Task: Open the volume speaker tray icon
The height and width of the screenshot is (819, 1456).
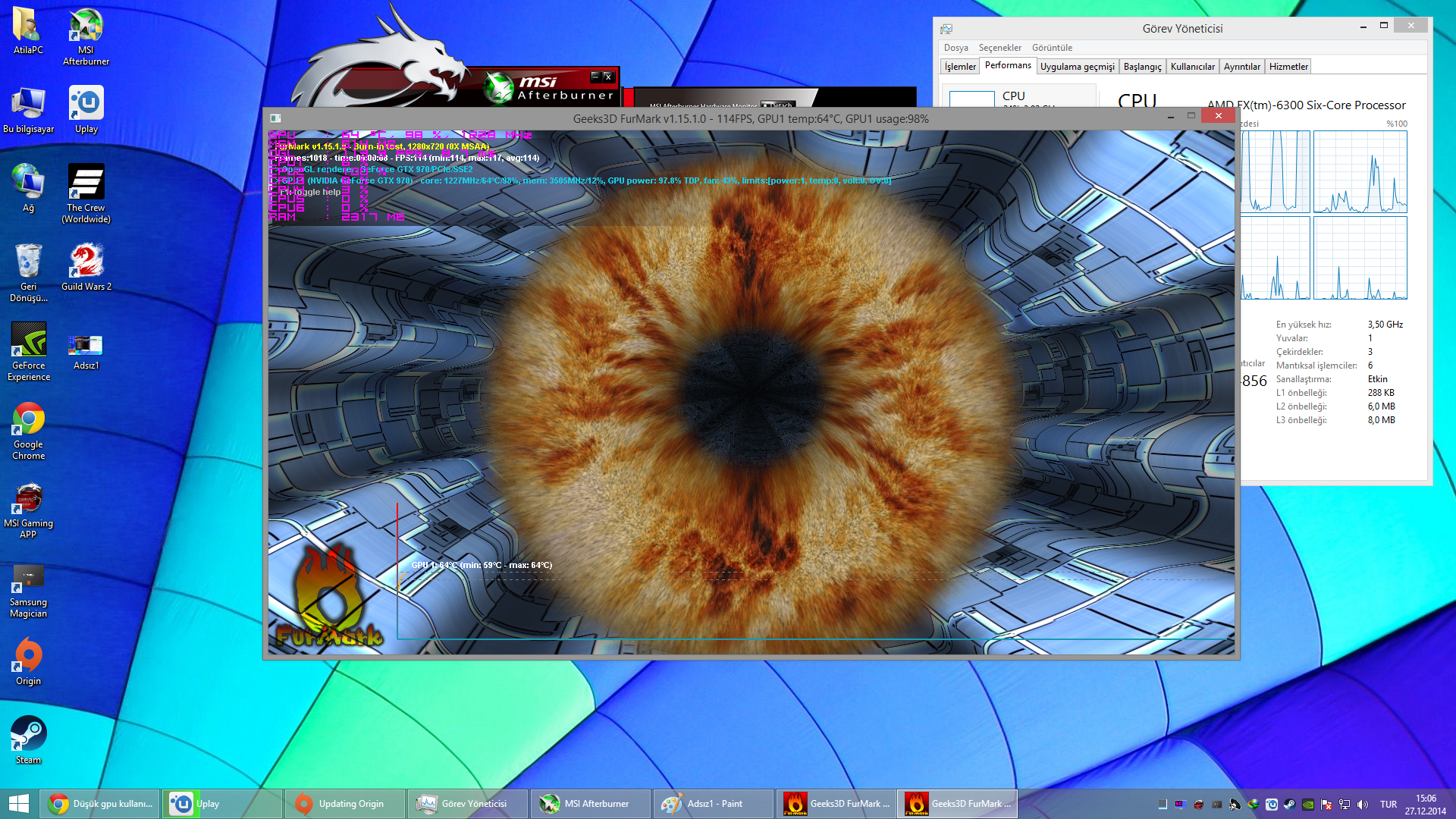Action: pos(1362,805)
